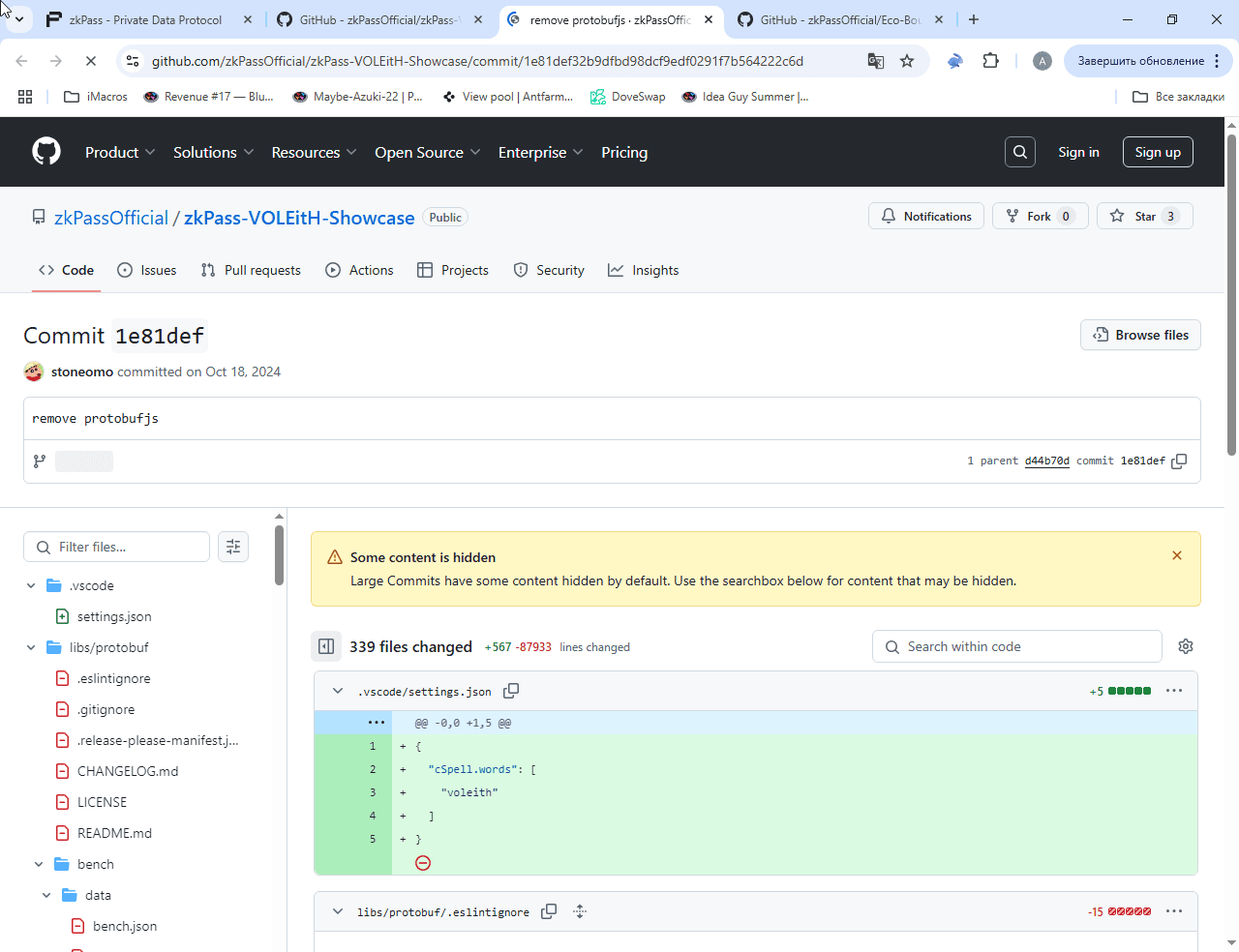Open new browser tab

(x=974, y=19)
